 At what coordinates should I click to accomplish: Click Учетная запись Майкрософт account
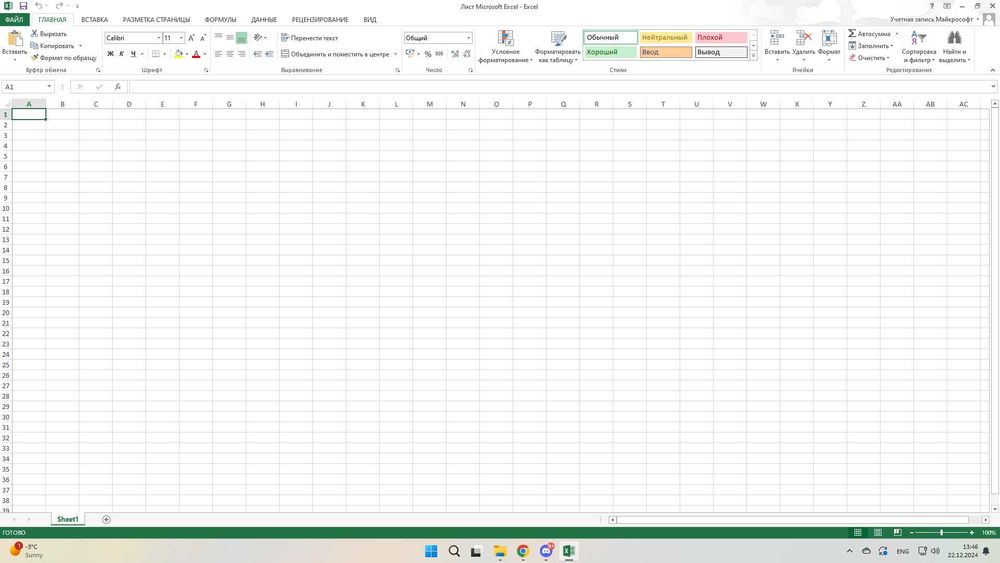tap(932, 20)
